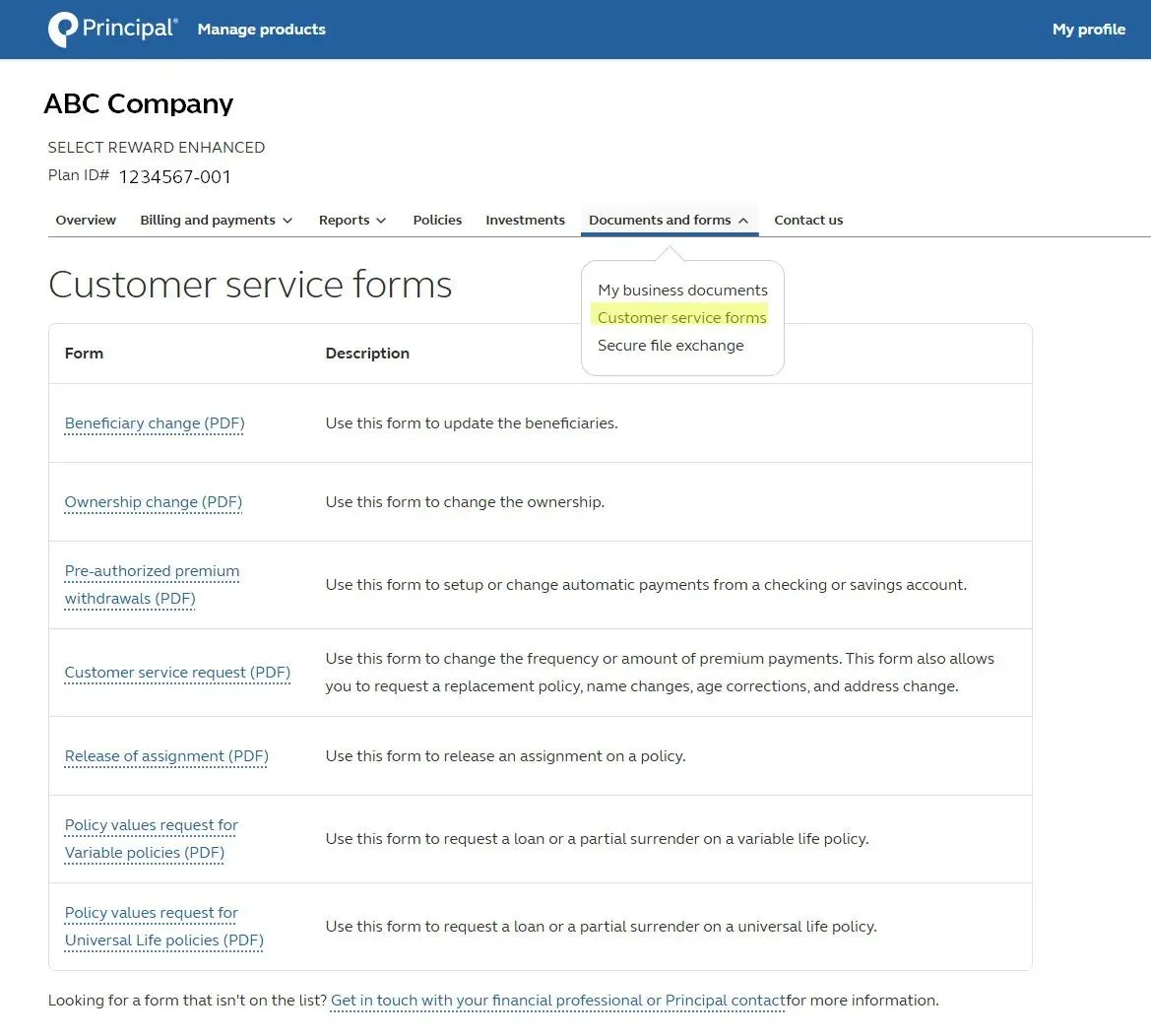The height and width of the screenshot is (1036, 1151).
Task: Collapse Documents and forms chevron
Action: pos(743,221)
